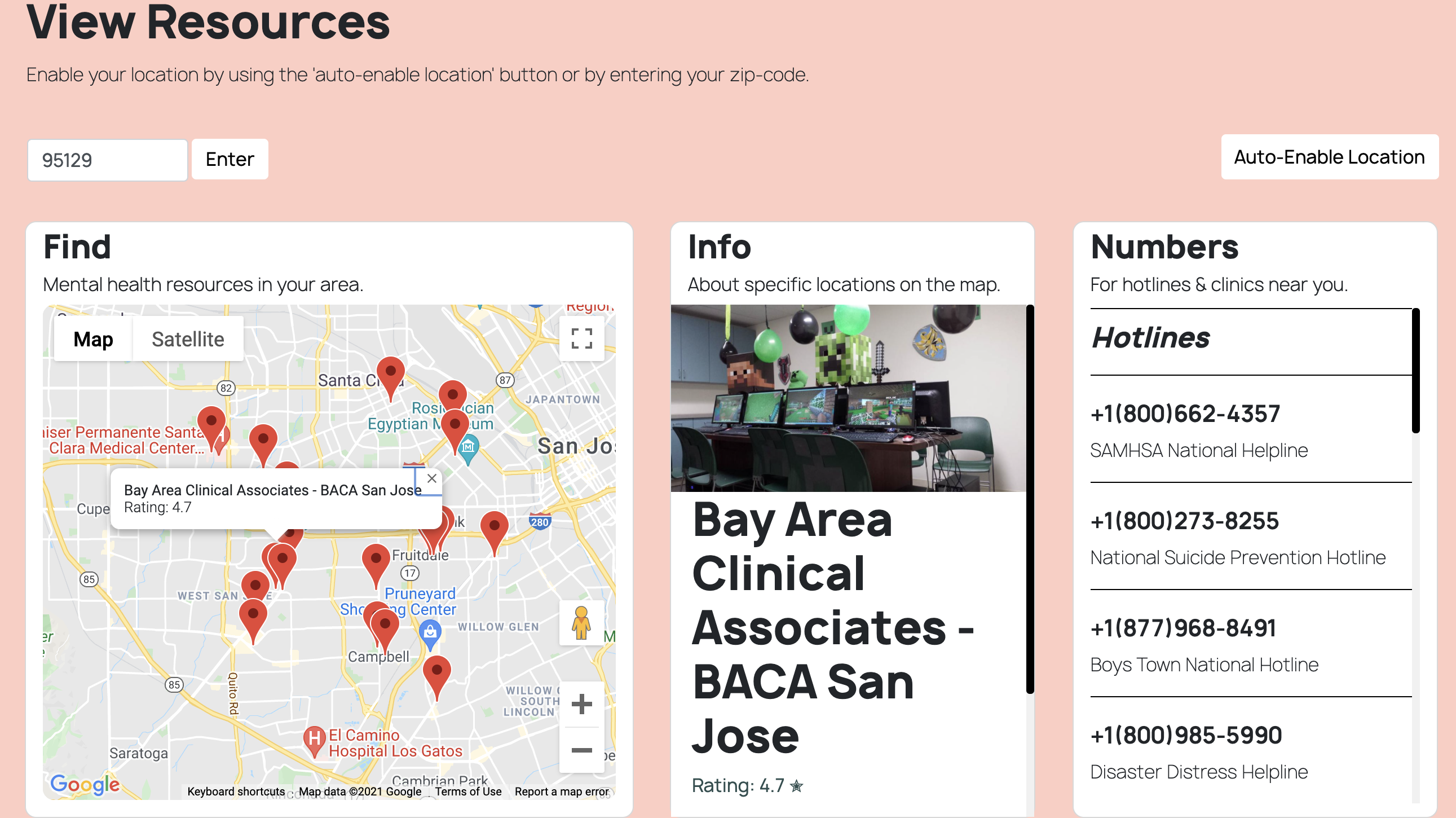Click Report a map error link
Image resolution: width=1456 pixels, height=818 pixels.
pos(561,791)
